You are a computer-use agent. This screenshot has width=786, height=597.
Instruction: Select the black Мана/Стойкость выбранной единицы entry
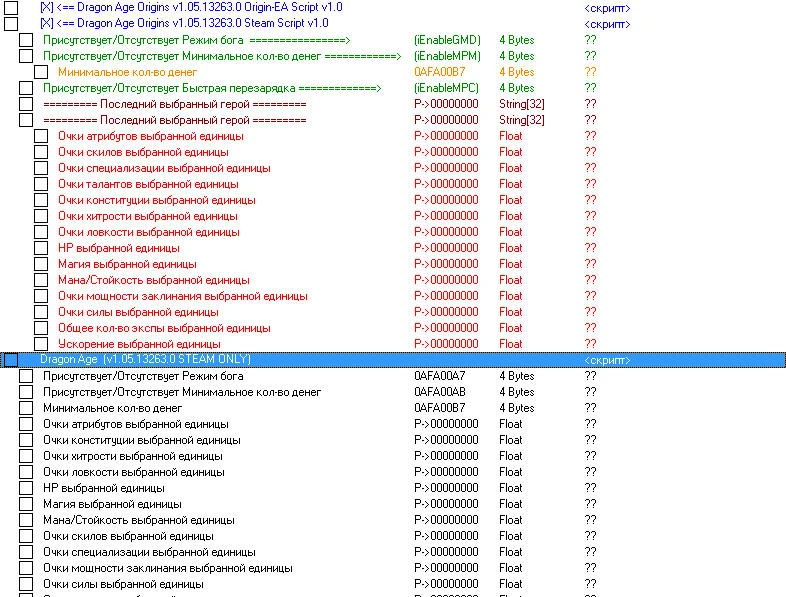click(139, 520)
